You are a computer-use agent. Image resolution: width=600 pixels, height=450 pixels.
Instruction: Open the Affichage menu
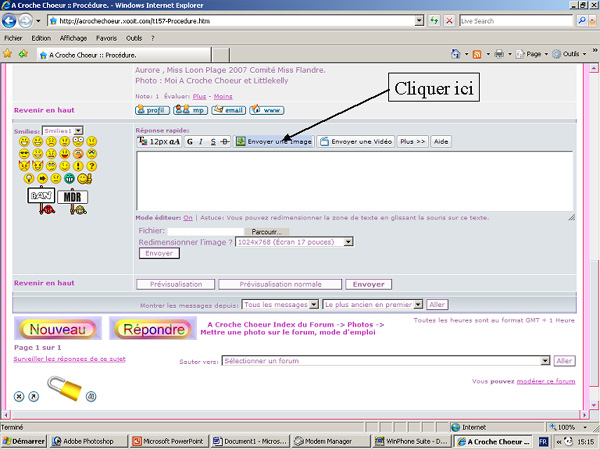point(73,38)
